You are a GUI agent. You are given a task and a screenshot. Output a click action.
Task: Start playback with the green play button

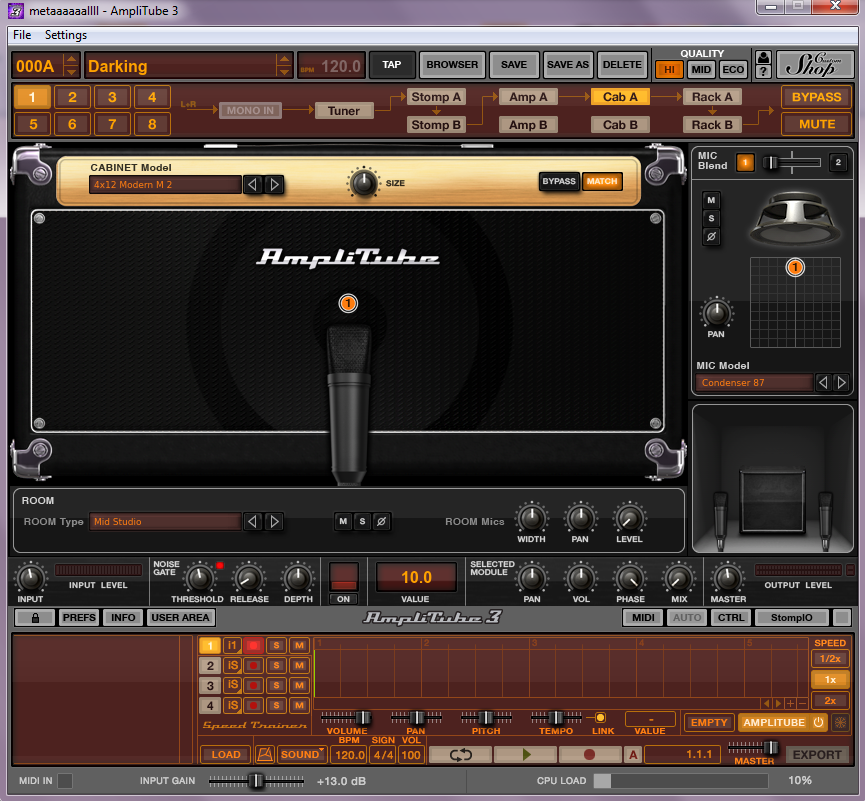point(525,754)
